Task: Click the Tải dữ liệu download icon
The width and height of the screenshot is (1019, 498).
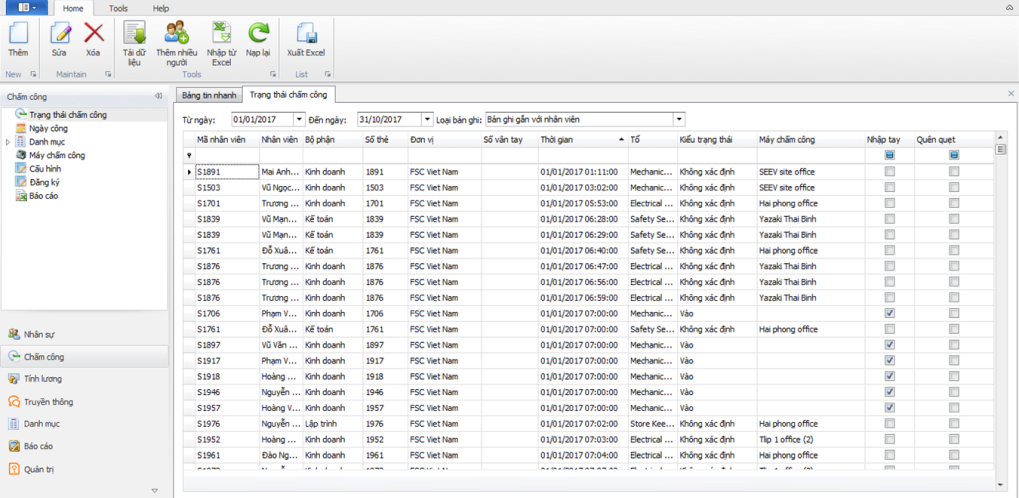Action: point(134,33)
